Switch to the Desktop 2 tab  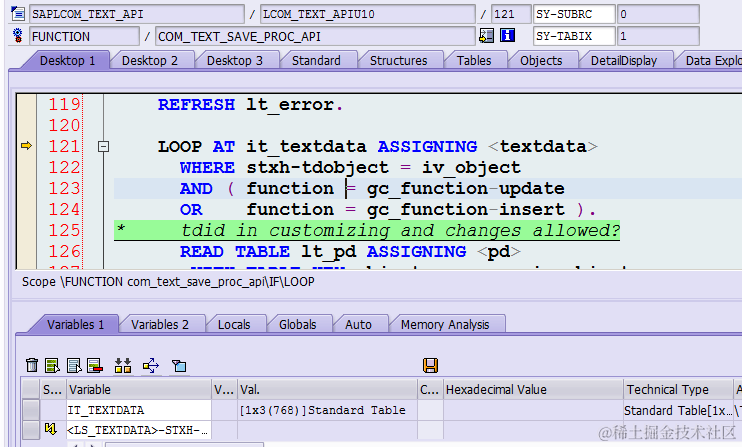[x=150, y=61]
